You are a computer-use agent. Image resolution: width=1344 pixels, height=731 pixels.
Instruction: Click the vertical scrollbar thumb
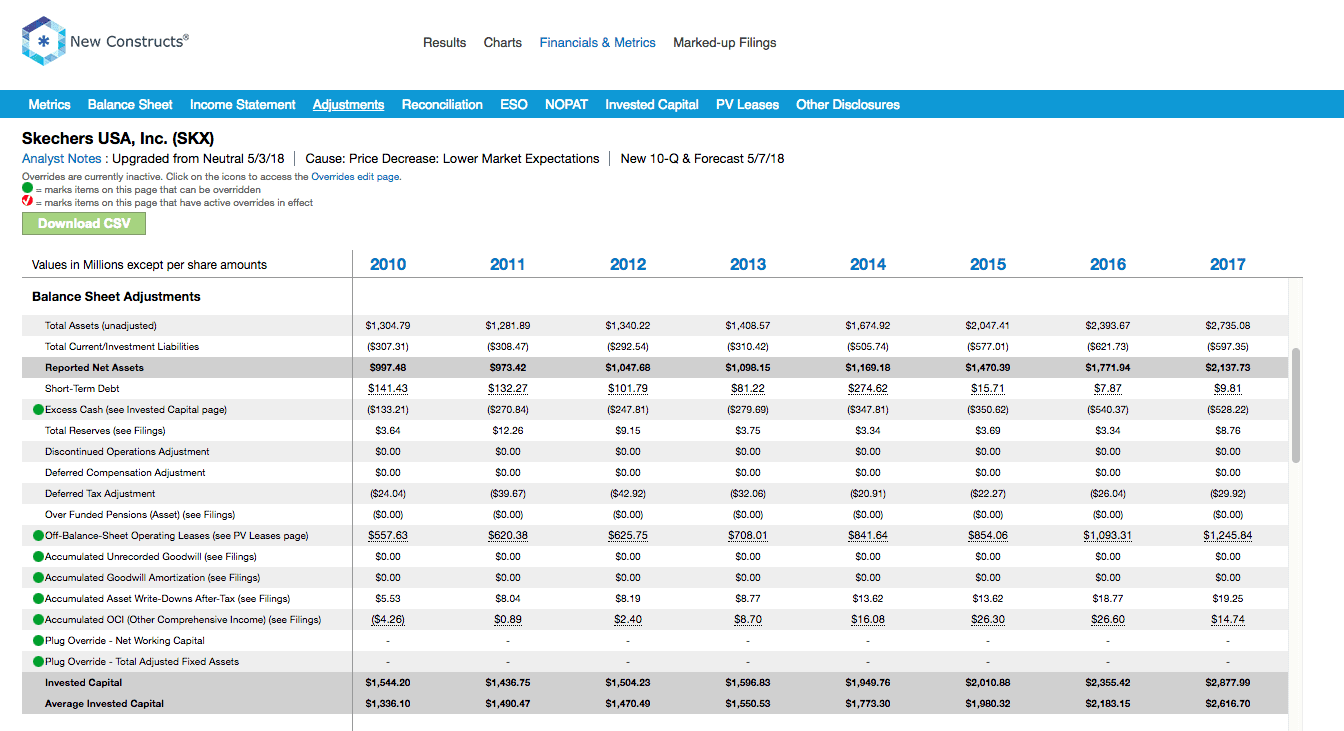pyautogui.click(x=1296, y=405)
